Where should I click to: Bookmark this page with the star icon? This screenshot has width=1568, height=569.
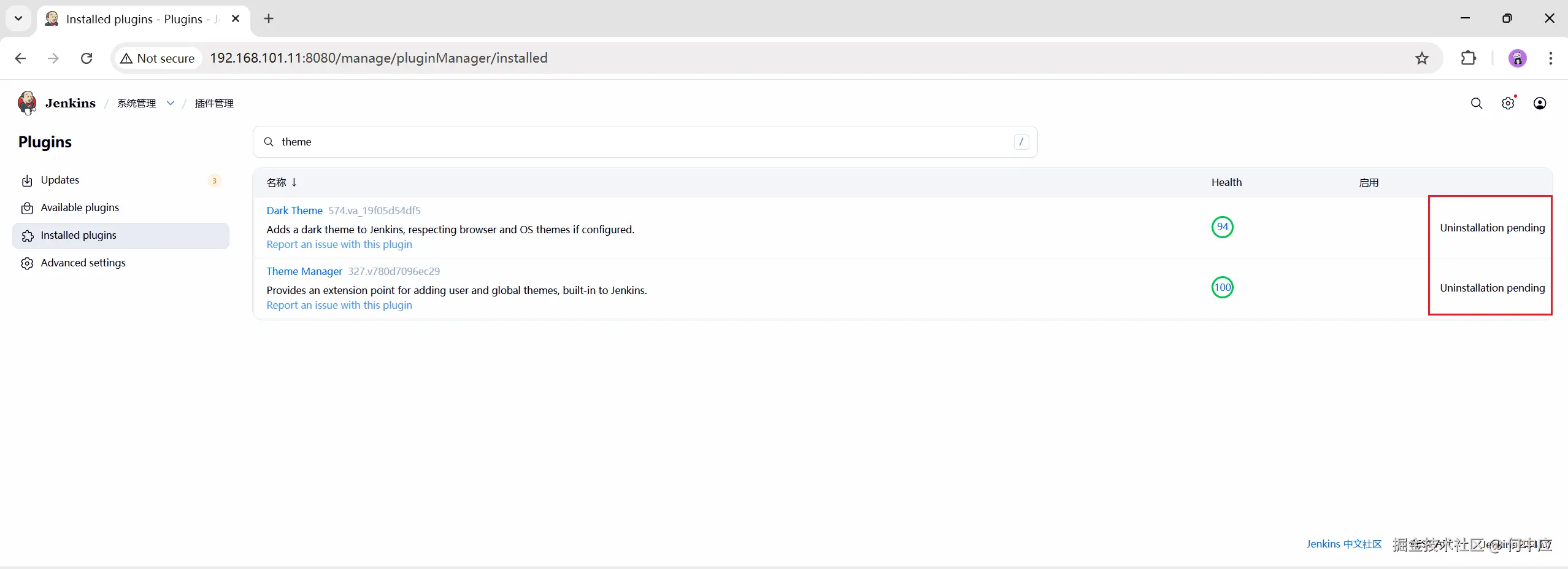[1422, 58]
